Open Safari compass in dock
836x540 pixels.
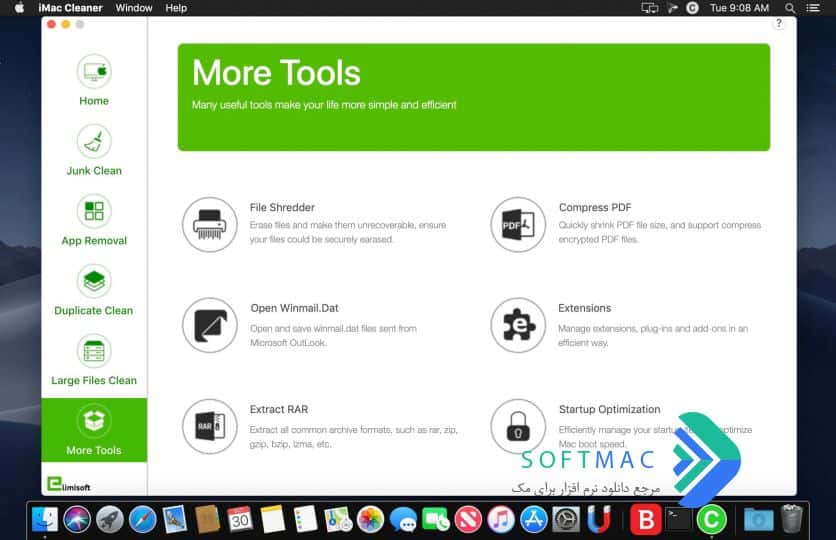(142, 519)
